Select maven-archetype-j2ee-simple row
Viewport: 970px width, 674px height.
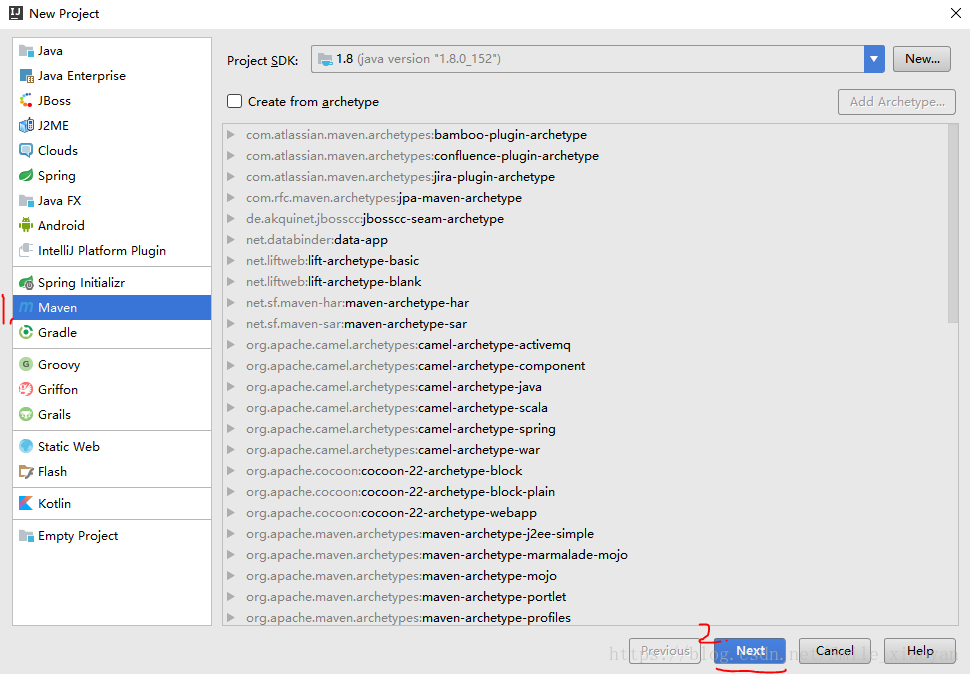pyautogui.click(x=585, y=534)
